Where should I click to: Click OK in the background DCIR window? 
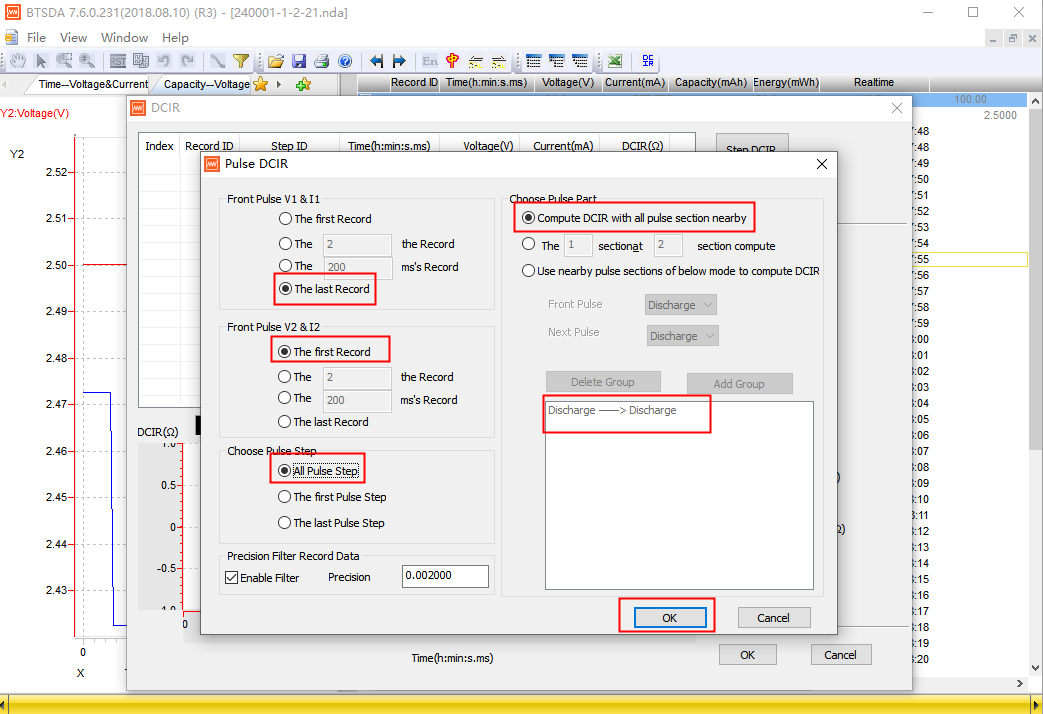[x=748, y=655]
